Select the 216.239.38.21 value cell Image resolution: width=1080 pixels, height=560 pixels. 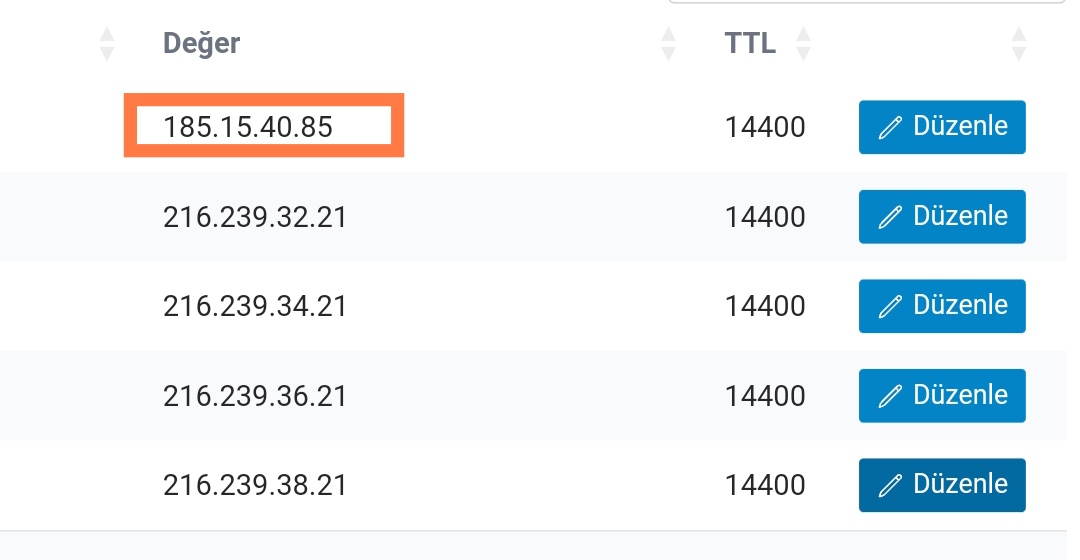pos(255,486)
